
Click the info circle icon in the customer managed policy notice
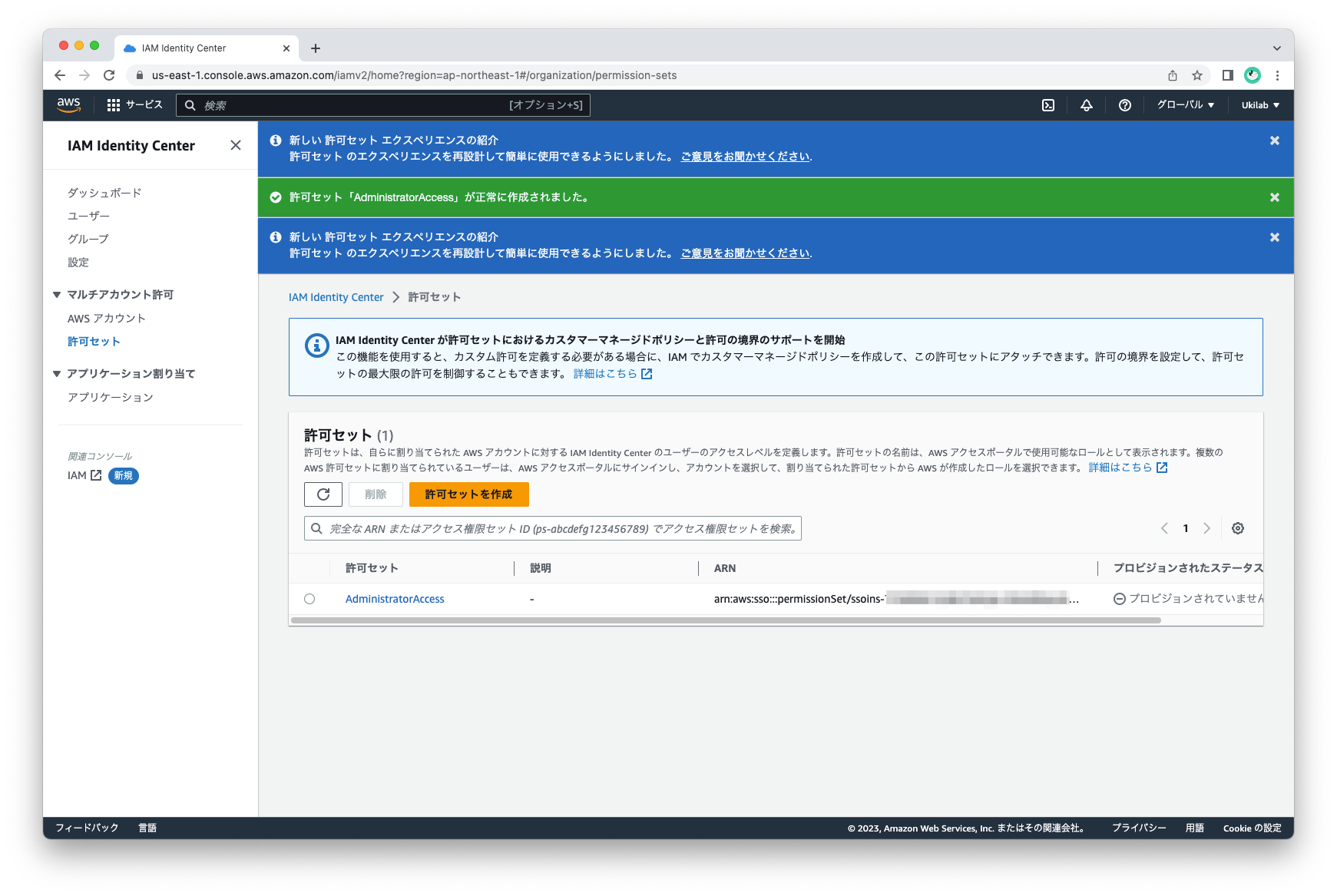pos(317,346)
